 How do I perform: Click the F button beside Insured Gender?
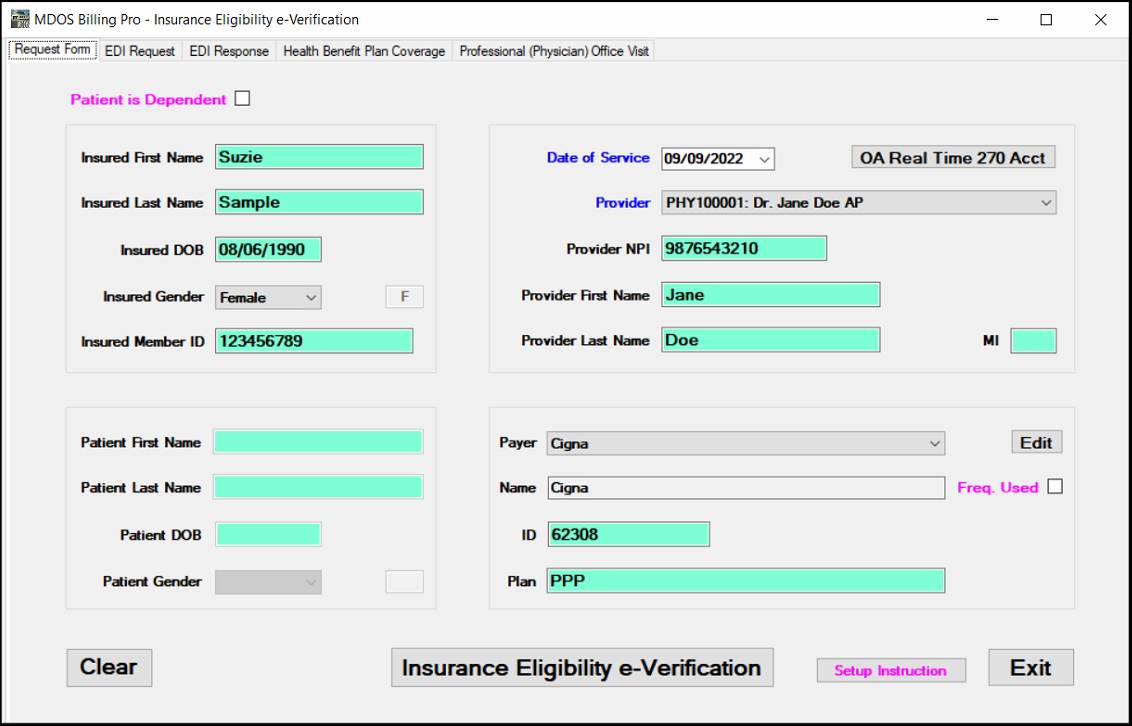[404, 296]
